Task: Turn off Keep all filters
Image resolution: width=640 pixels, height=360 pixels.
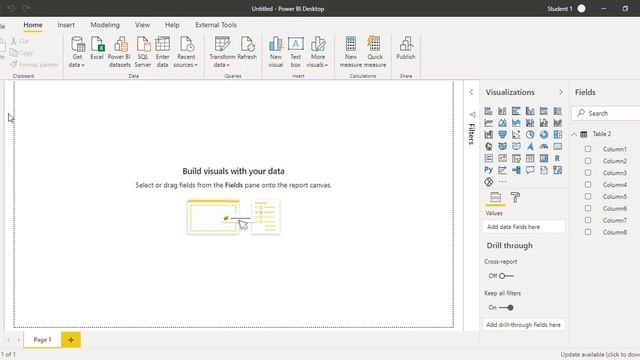Action: click(506, 307)
